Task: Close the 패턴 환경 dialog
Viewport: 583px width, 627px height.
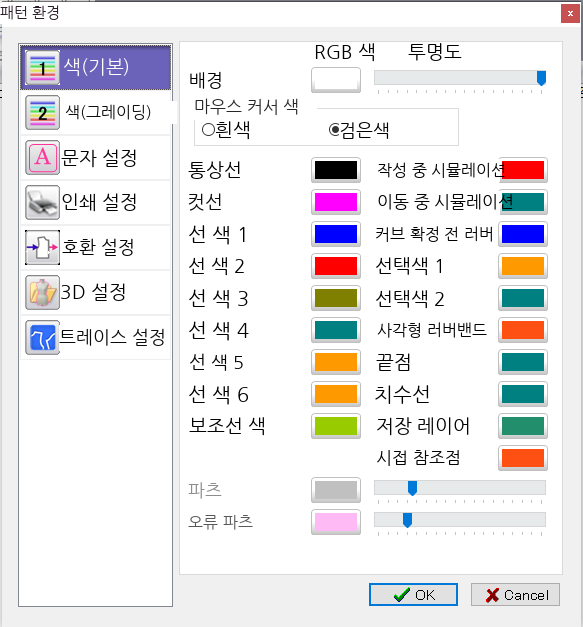Action: pyautogui.click(x=570, y=14)
